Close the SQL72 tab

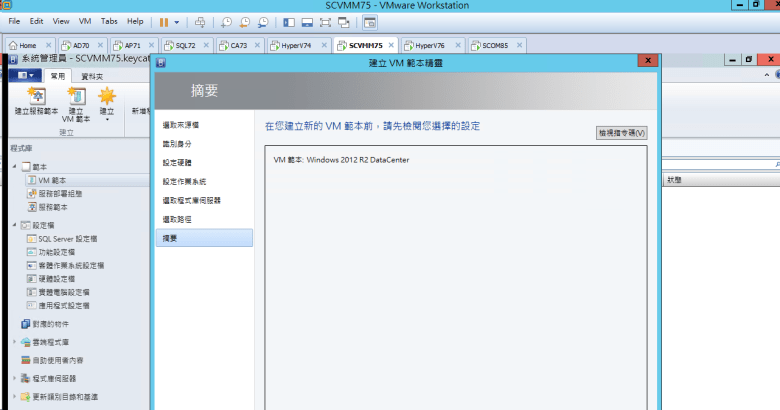[205, 46]
